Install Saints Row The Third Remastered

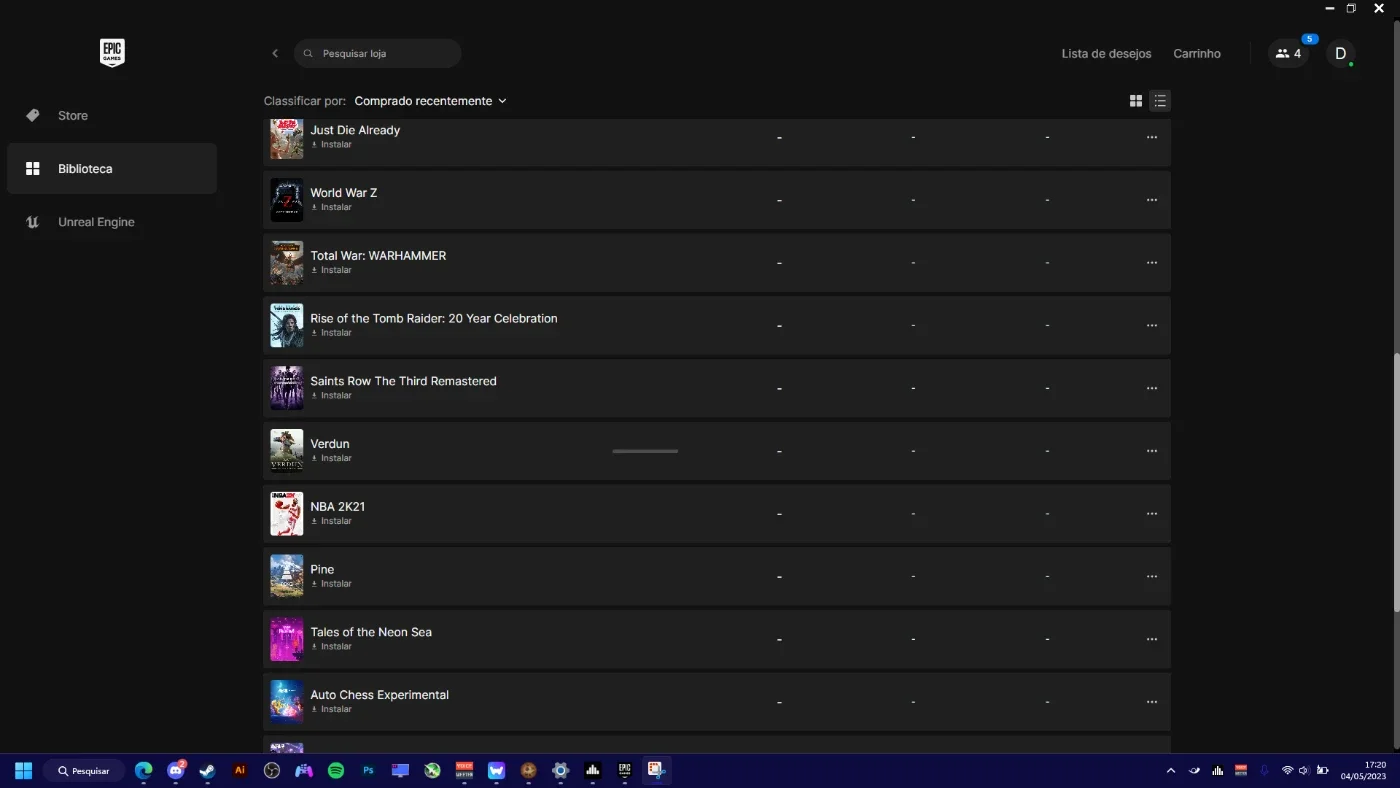coord(331,396)
